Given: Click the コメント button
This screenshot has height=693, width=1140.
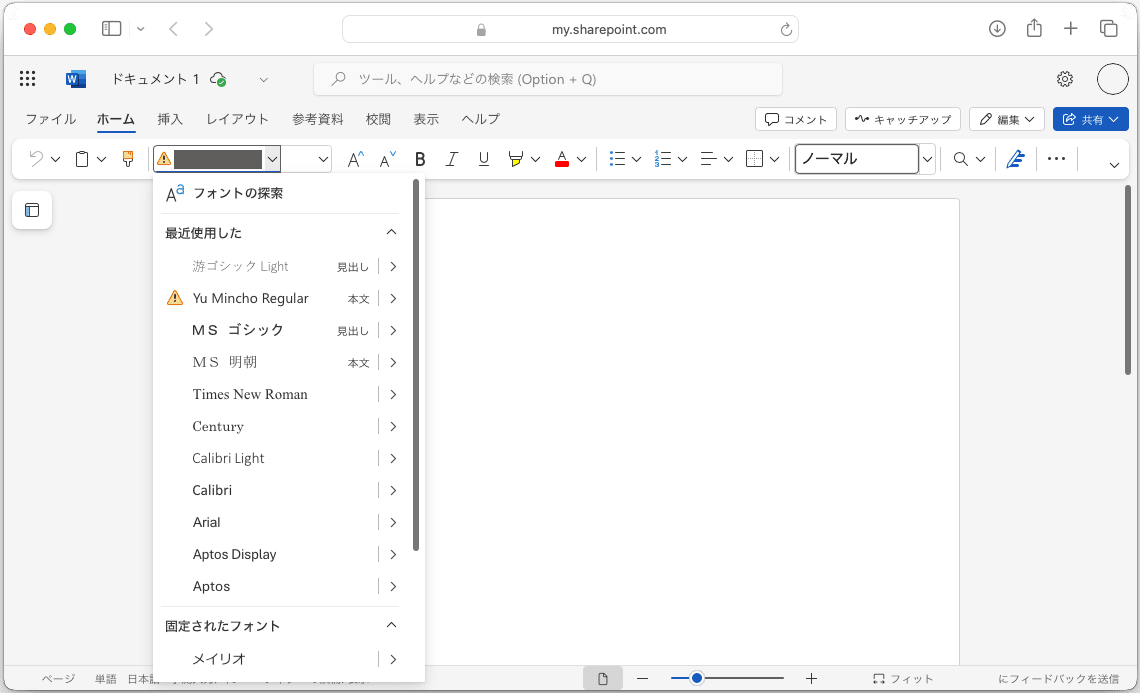Looking at the screenshot, I should coord(796,119).
